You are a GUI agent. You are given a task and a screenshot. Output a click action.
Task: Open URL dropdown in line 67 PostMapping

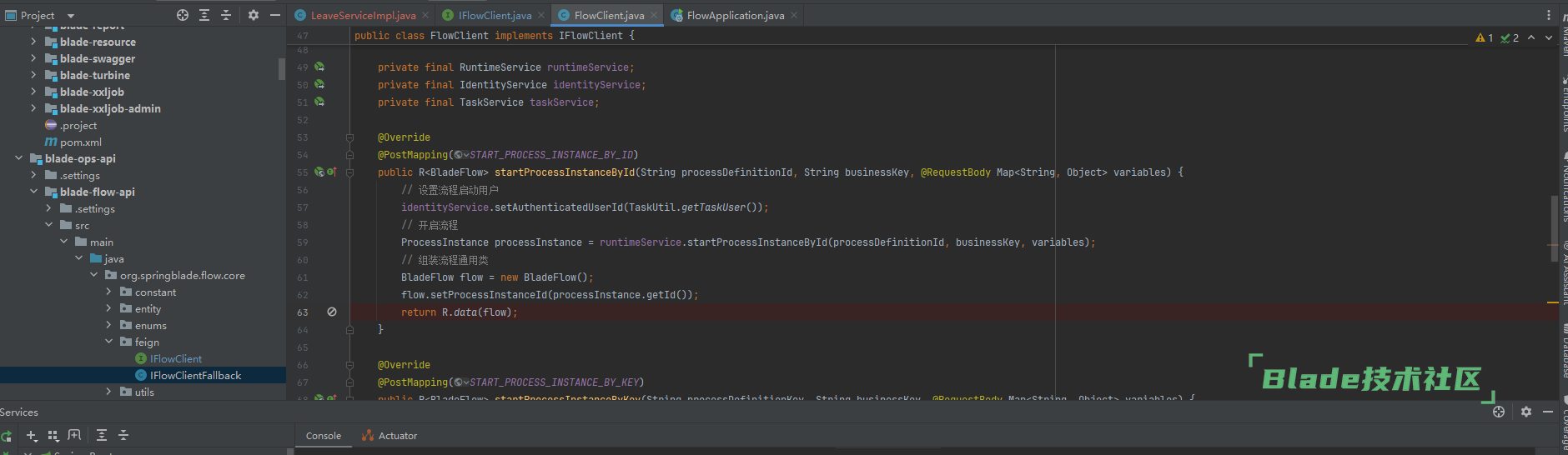coord(461,382)
